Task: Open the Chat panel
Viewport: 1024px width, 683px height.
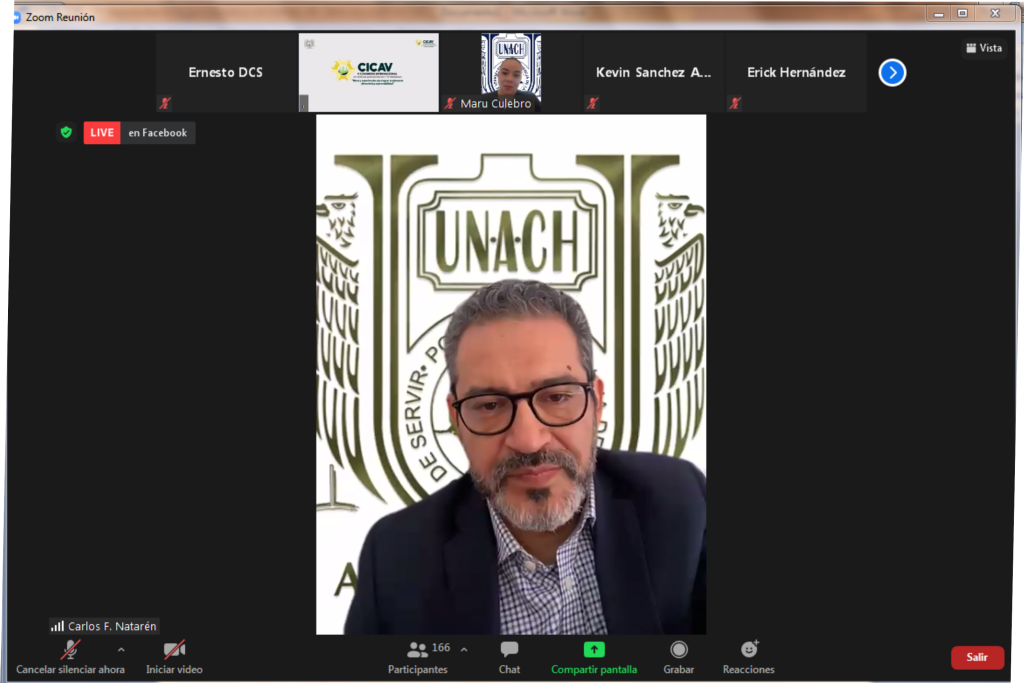Action: pyautogui.click(x=509, y=657)
